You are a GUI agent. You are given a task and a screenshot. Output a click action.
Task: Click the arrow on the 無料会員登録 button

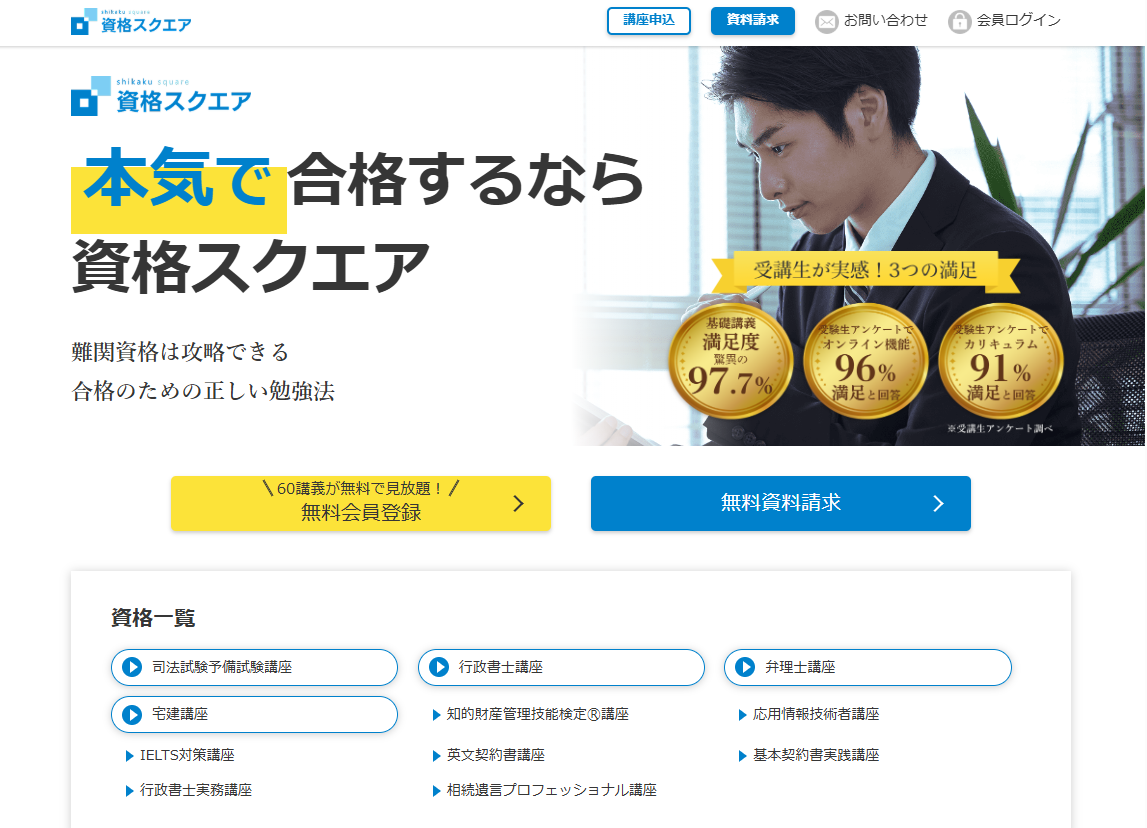point(519,503)
